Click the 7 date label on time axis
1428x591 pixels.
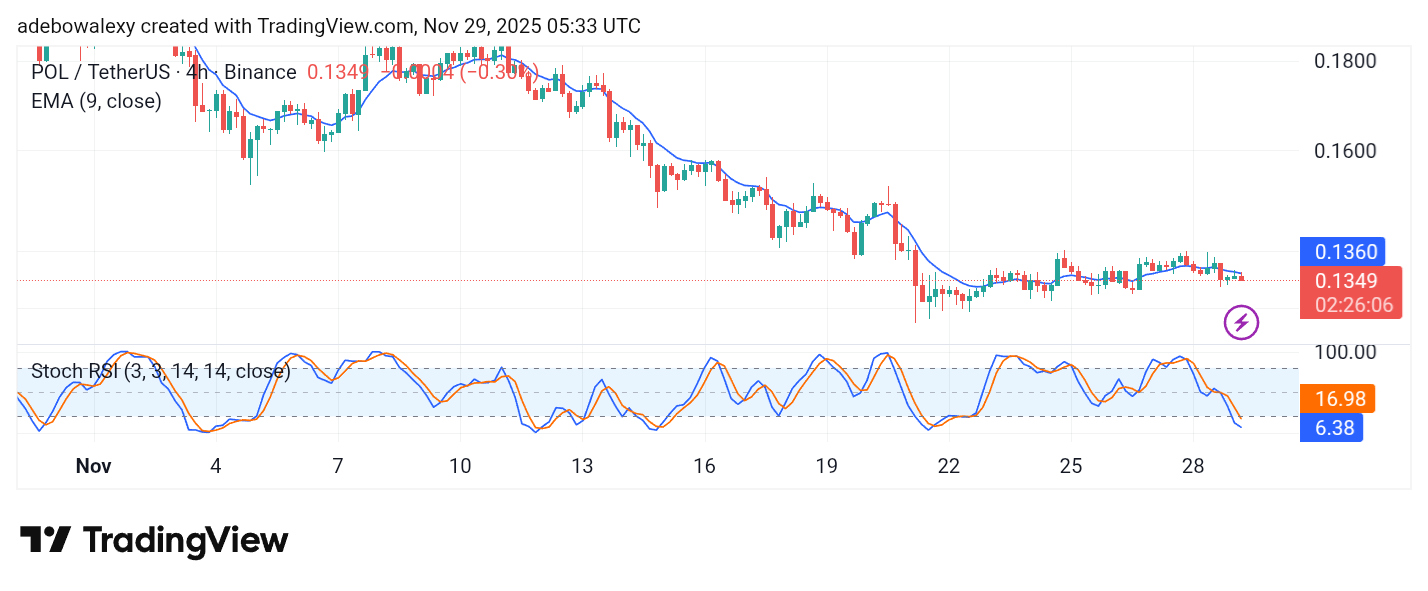pos(338,466)
